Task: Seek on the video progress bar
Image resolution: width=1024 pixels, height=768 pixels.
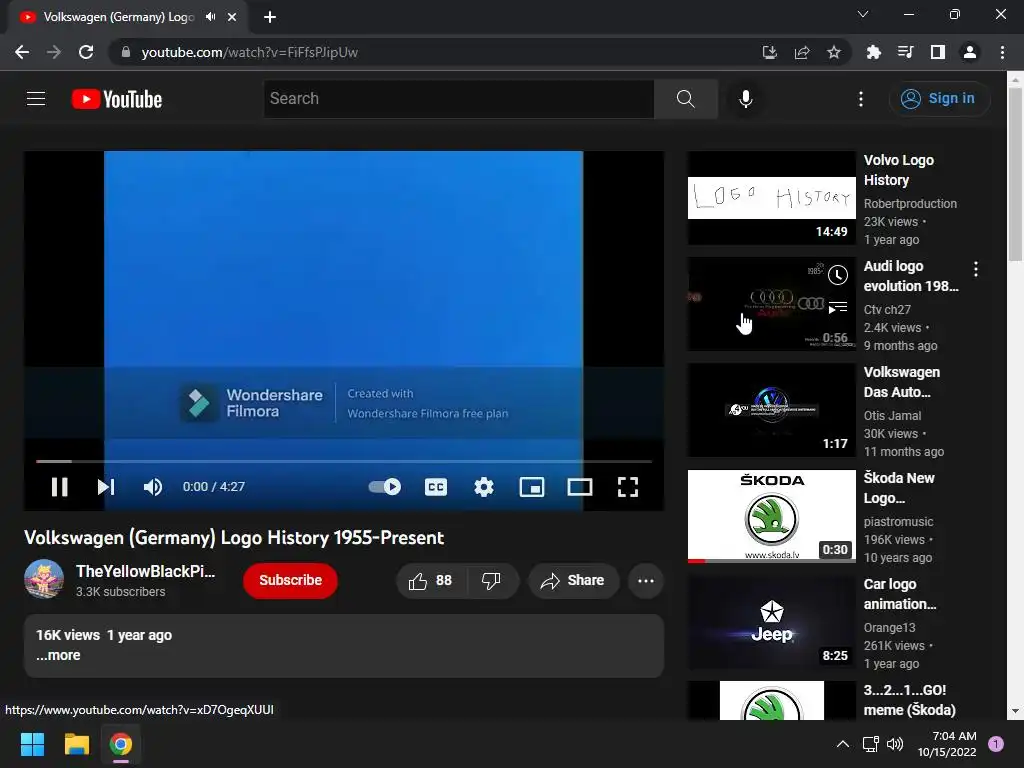Action: 344,461
